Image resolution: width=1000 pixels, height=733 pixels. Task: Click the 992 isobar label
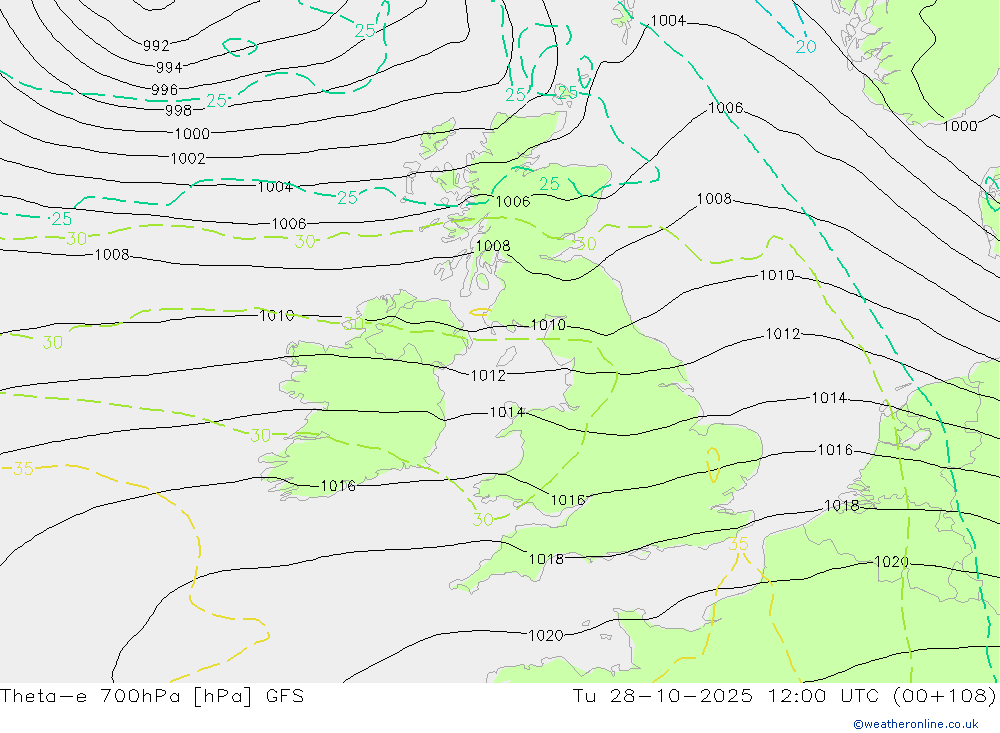[156, 45]
